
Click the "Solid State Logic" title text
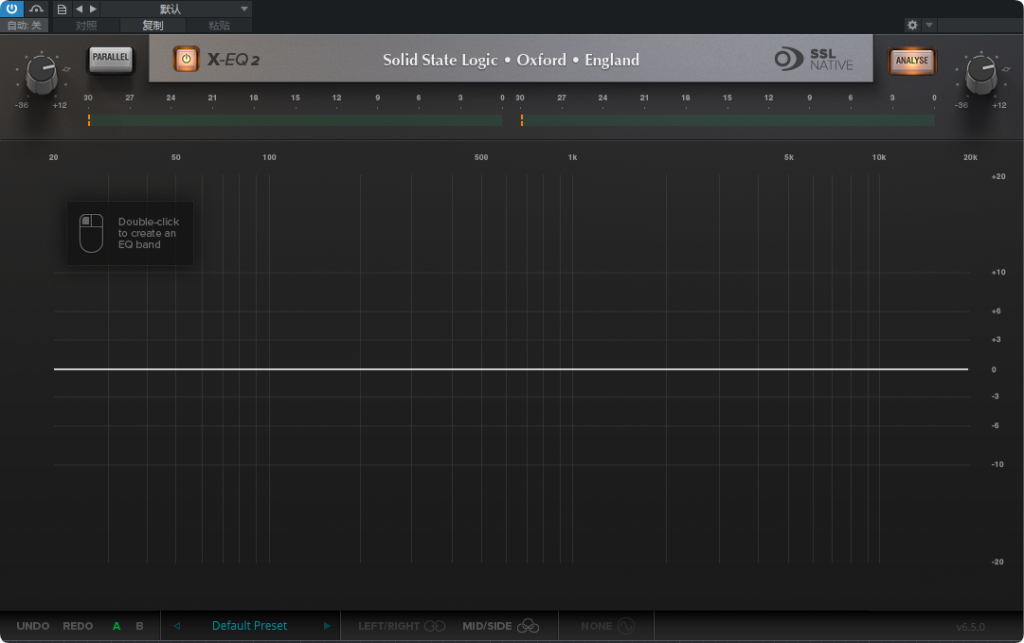click(x=440, y=60)
